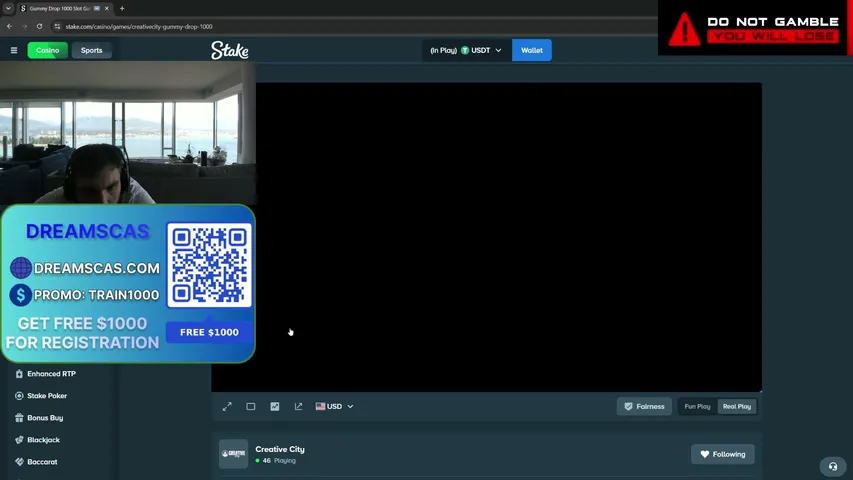This screenshot has height=480, width=853.
Task: Click the Baccarat sidebar icon
Action: click(19, 461)
